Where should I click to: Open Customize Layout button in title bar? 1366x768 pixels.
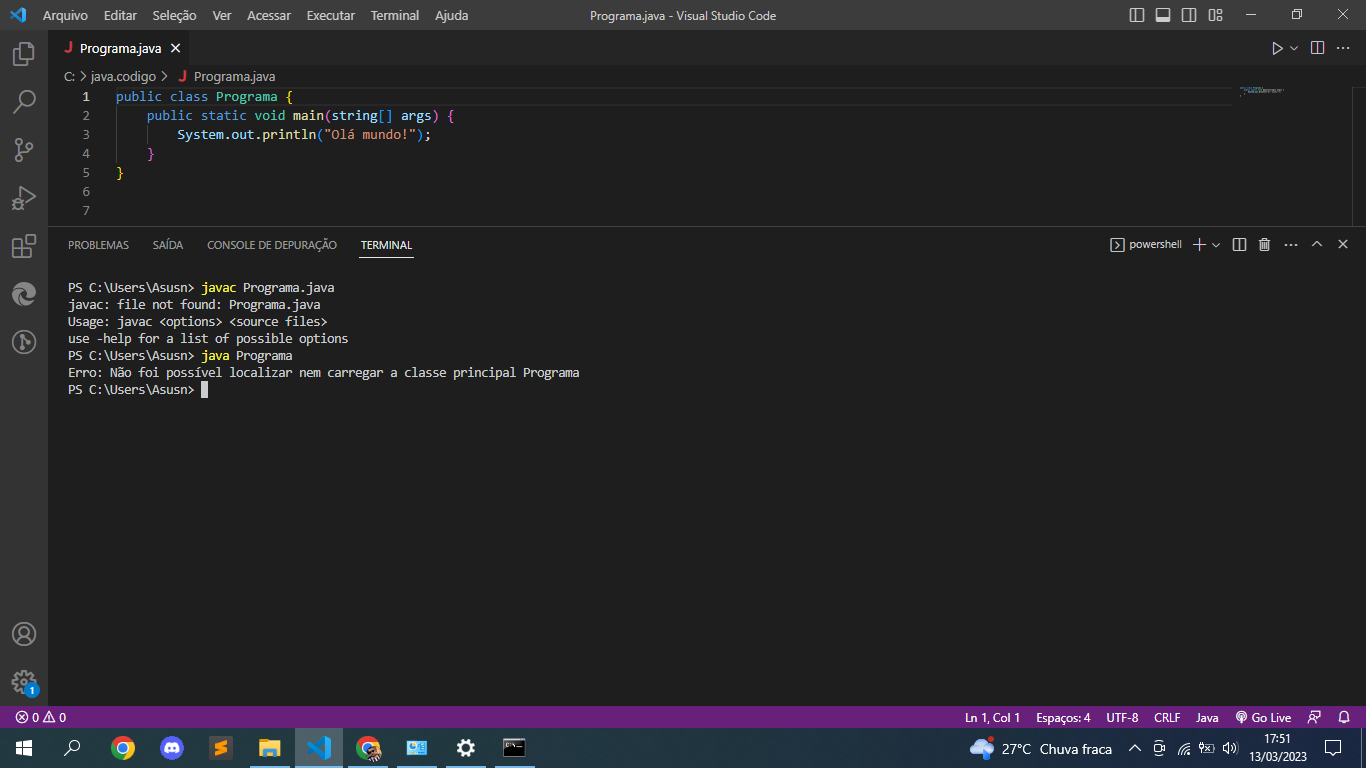tap(1215, 15)
